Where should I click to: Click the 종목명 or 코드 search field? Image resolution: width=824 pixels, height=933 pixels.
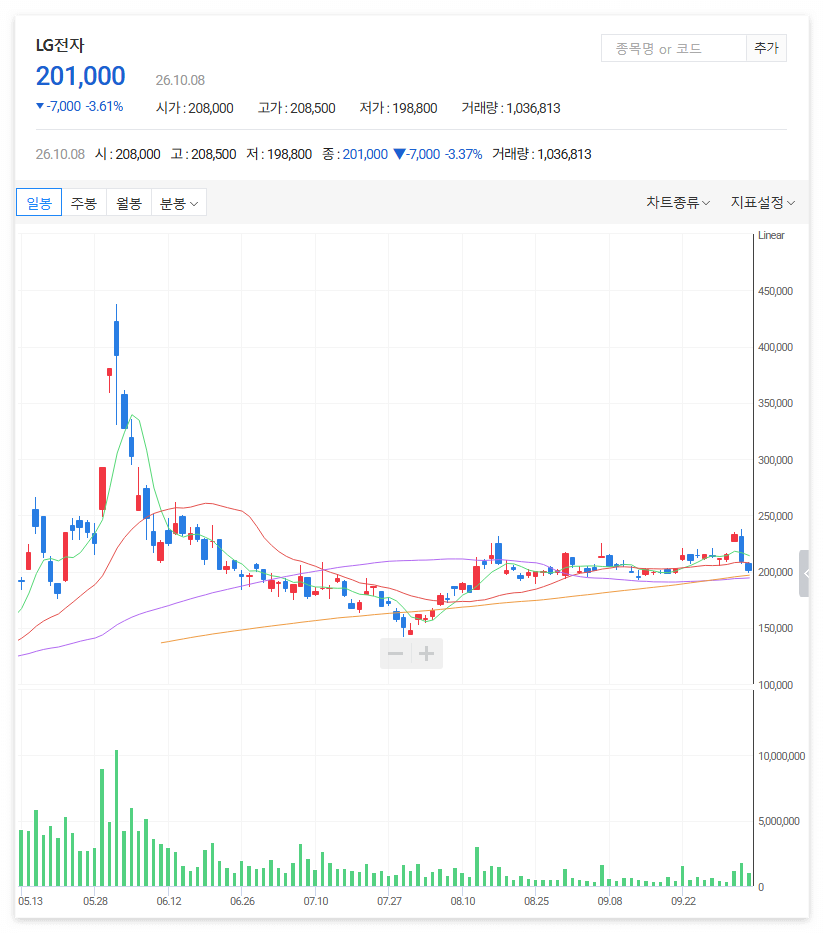[673, 48]
